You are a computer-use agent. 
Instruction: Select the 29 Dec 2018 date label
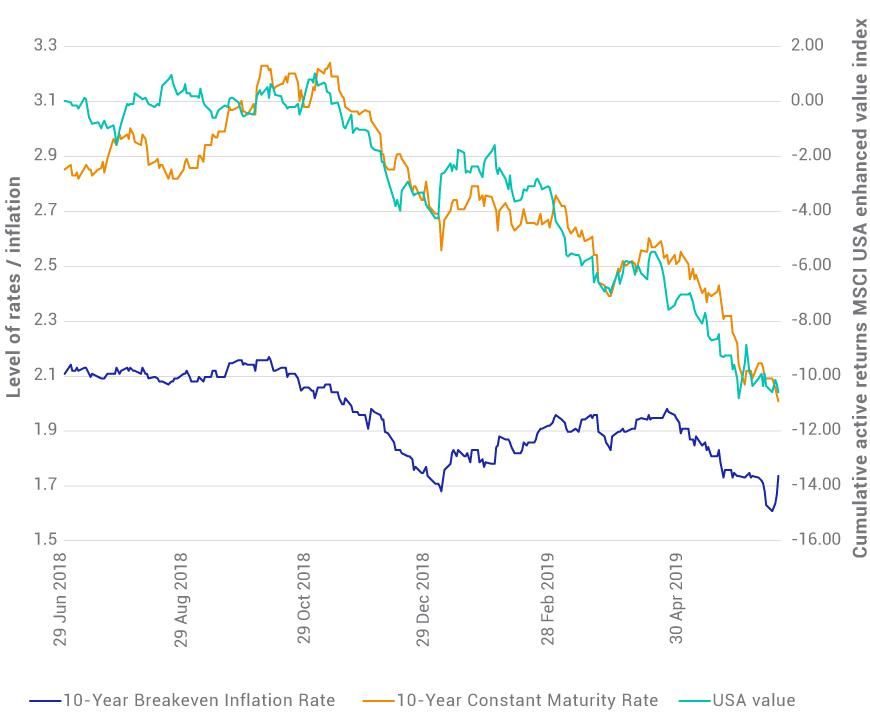click(425, 601)
